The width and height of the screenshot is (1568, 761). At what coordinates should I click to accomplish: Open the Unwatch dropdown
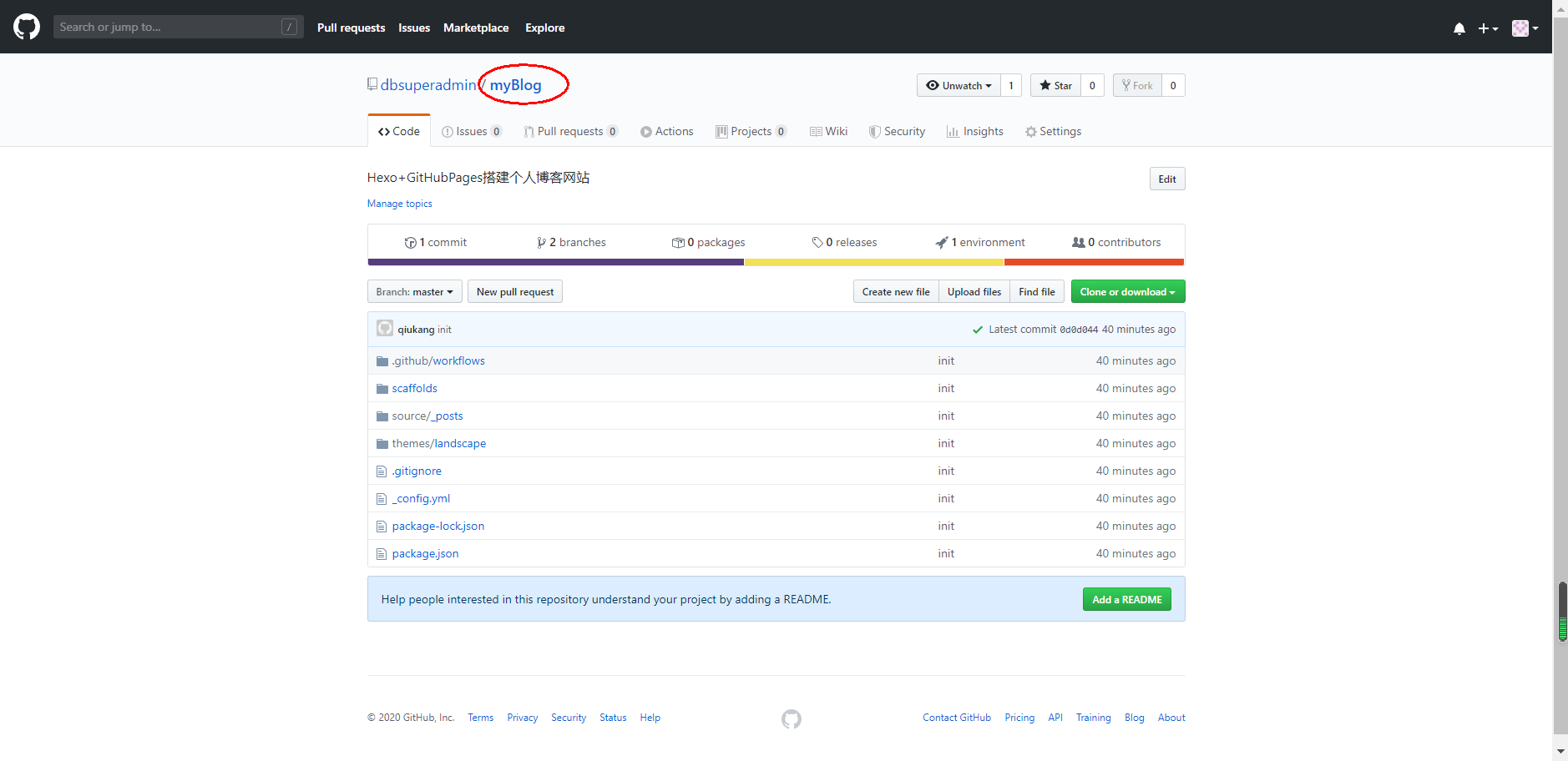(x=959, y=85)
